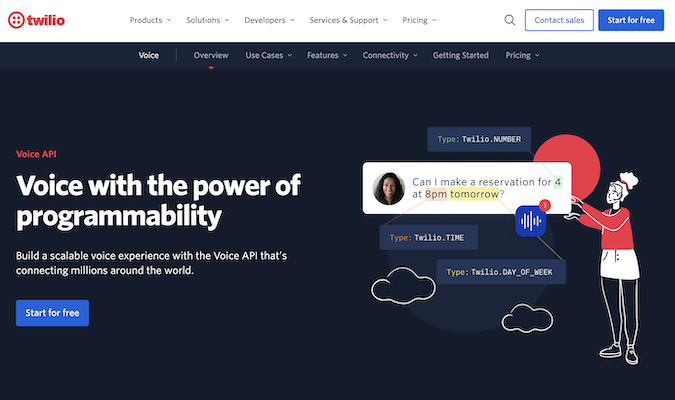Click the blue audio waveform icon
Viewport: 675px width, 400px height.
(x=531, y=221)
